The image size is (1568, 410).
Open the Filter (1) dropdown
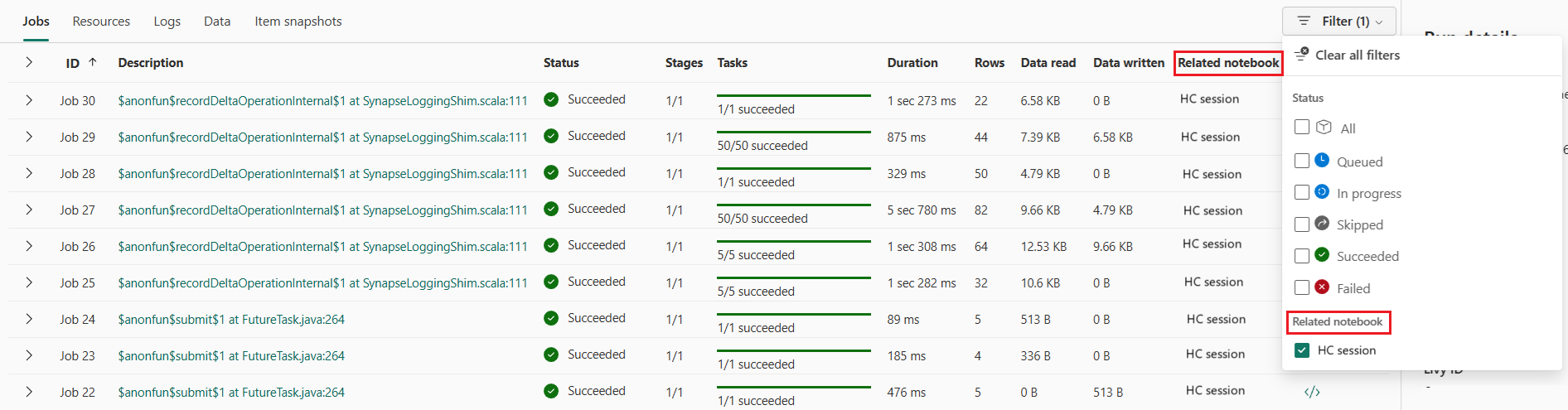pos(1338,22)
